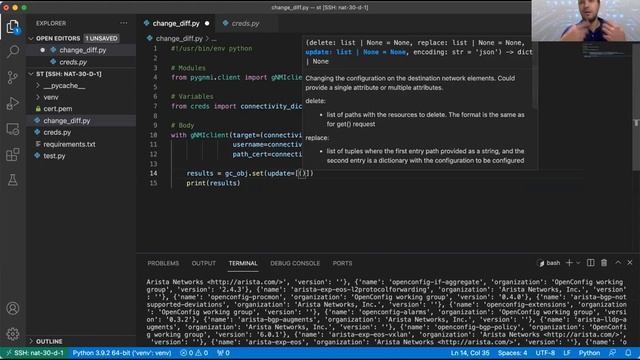
Task: Change end of line via LF
Action: (567, 353)
